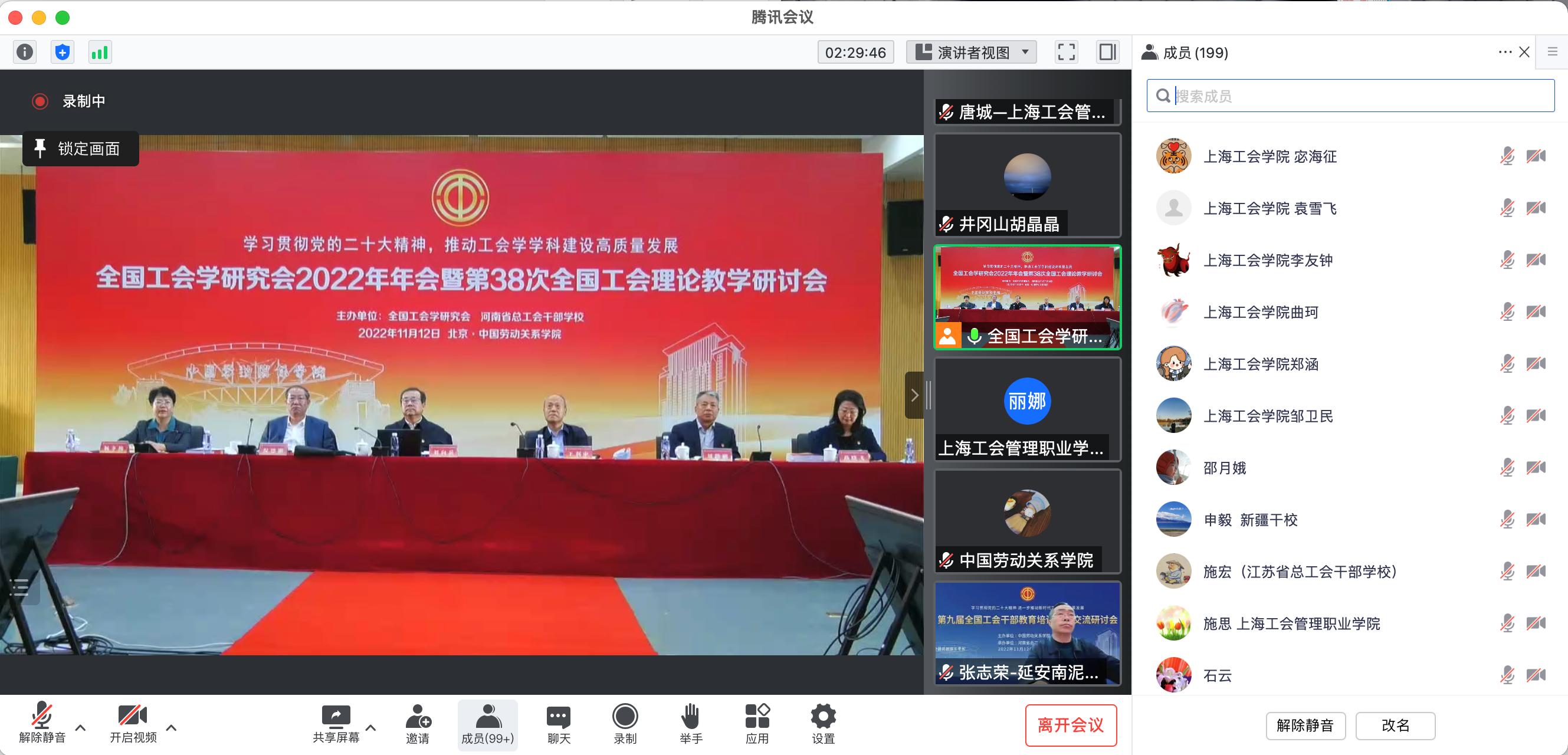The image size is (1568, 755).
Task: Start 共享屏幕 screen sharing
Action: pos(336,723)
